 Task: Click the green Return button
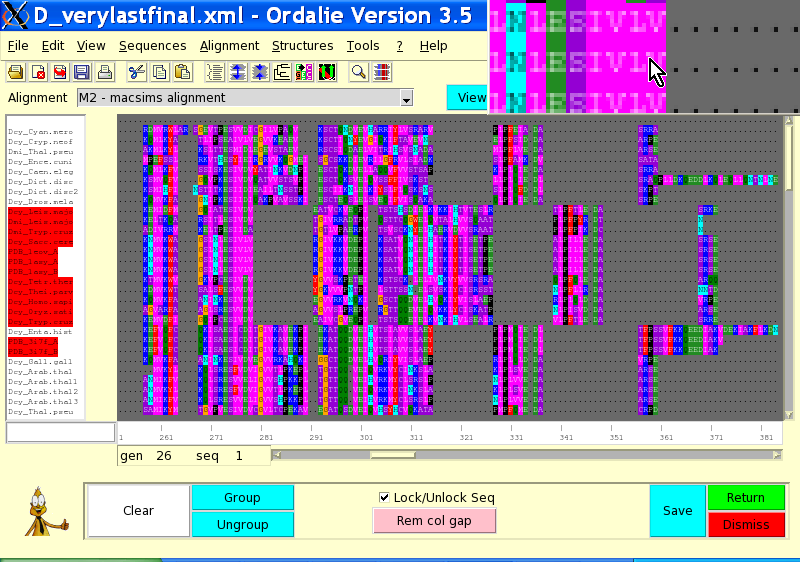click(x=745, y=497)
